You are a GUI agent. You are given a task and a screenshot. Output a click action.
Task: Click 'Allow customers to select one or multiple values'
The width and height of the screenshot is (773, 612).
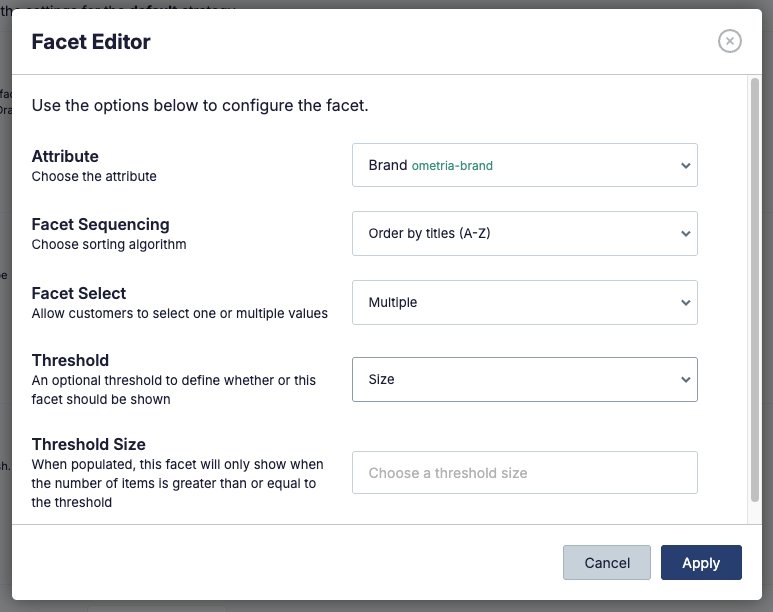tap(179, 314)
